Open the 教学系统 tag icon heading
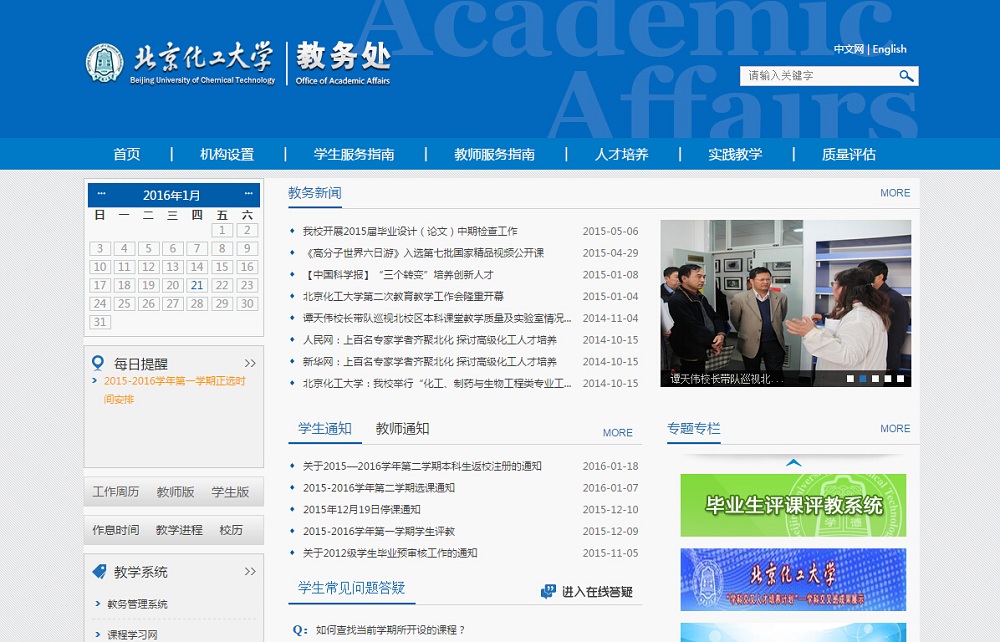The width and height of the screenshot is (1000, 642). [x=99, y=571]
